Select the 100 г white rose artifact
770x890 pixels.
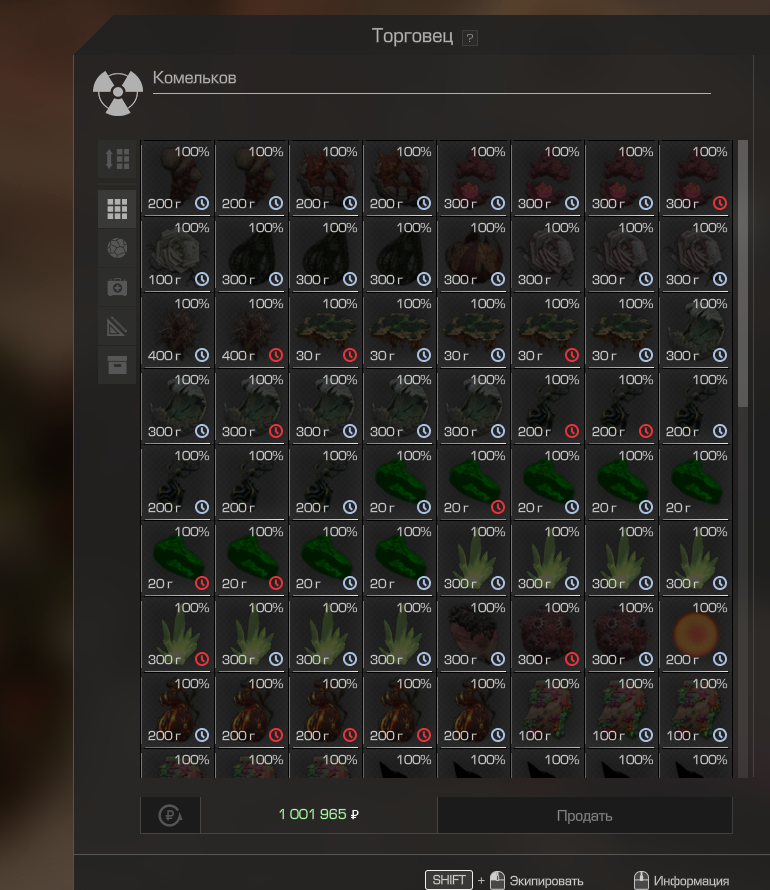pos(178,254)
